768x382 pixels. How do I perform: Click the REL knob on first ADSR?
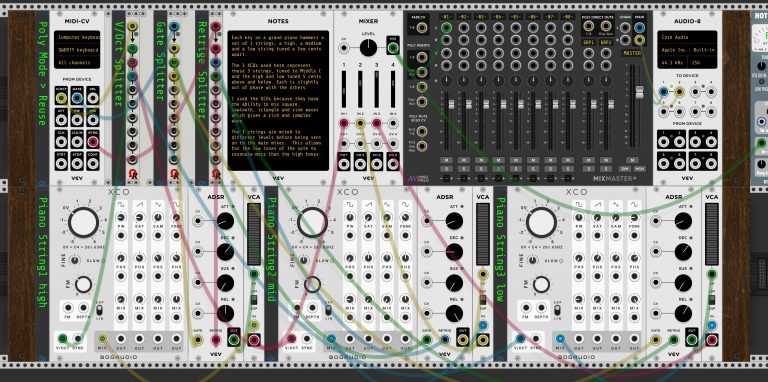click(x=225, y=313)
